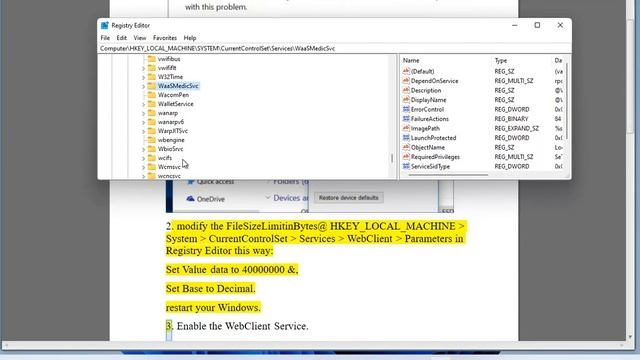Click the key tree vertical scrollbar thumb

coord(392,158)
